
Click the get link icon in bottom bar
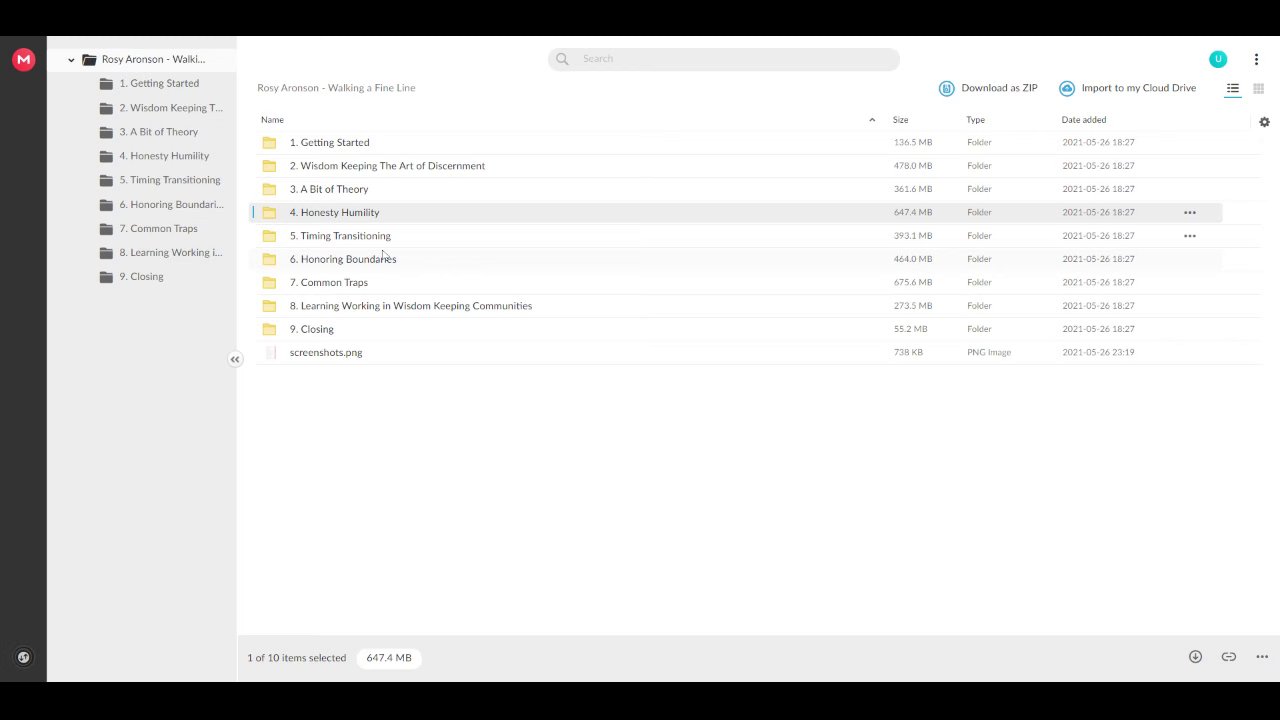click(x=1229, y=657)
